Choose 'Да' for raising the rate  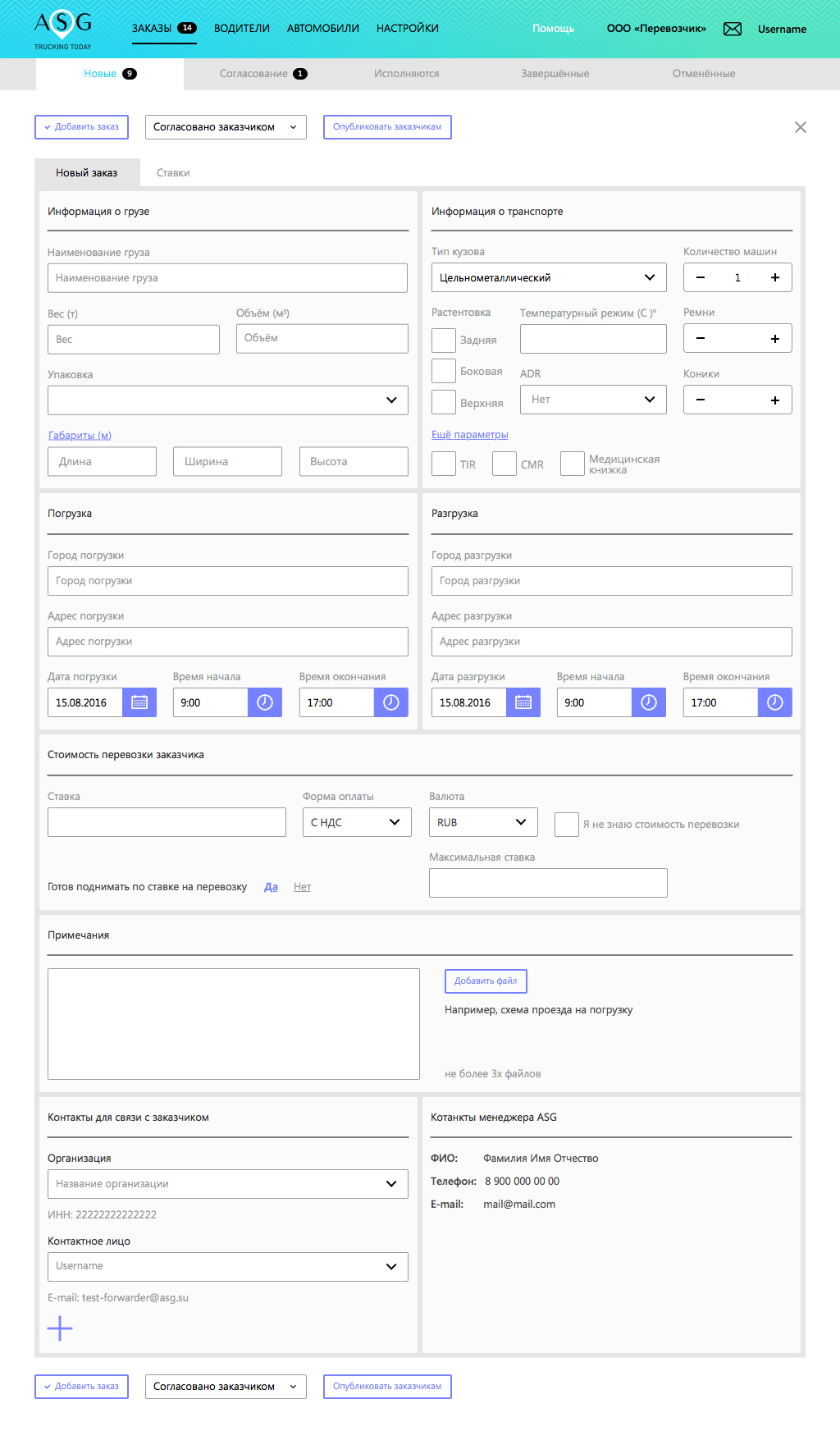pos(271,887)
